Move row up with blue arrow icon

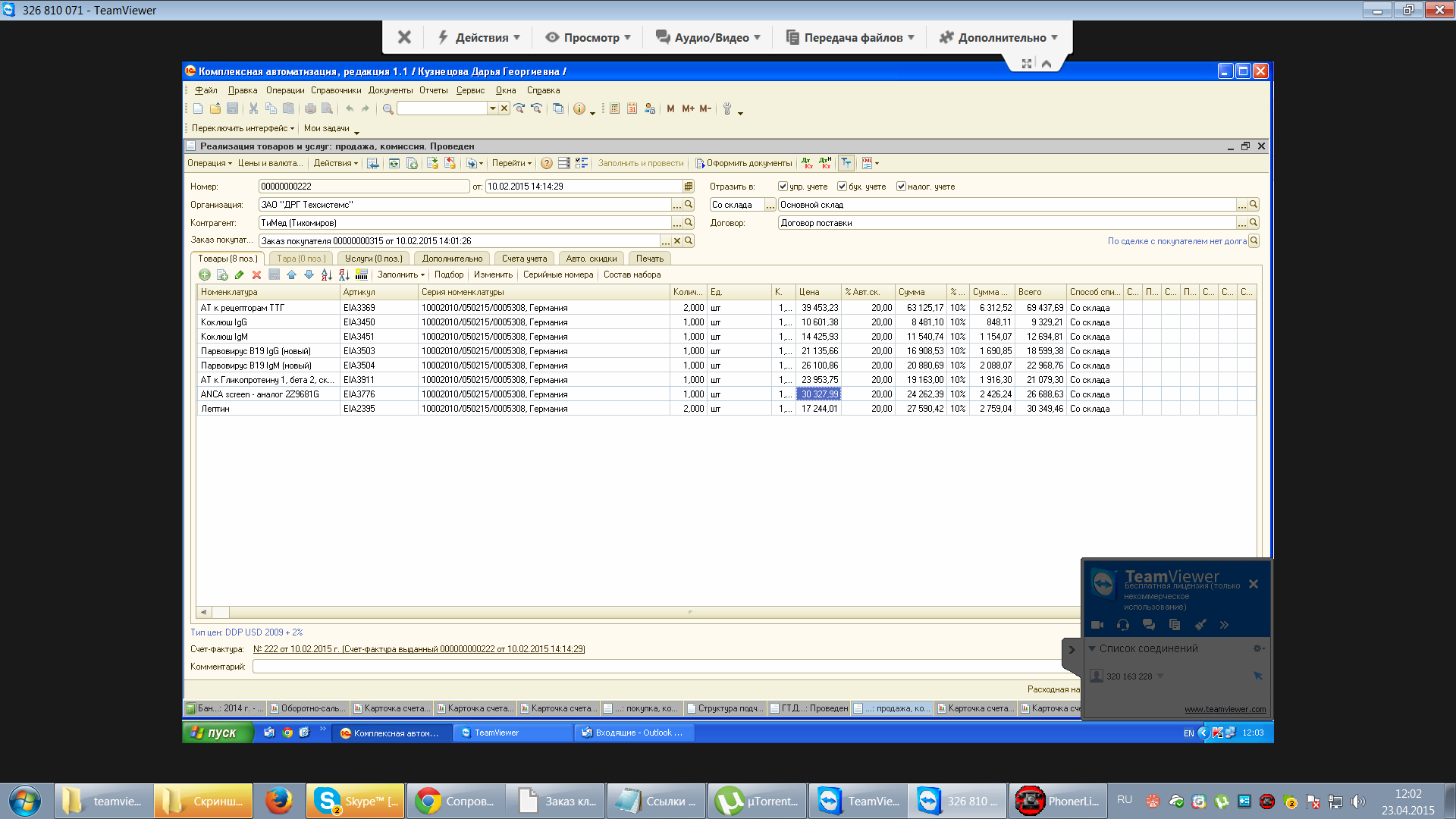pos(292,275)
